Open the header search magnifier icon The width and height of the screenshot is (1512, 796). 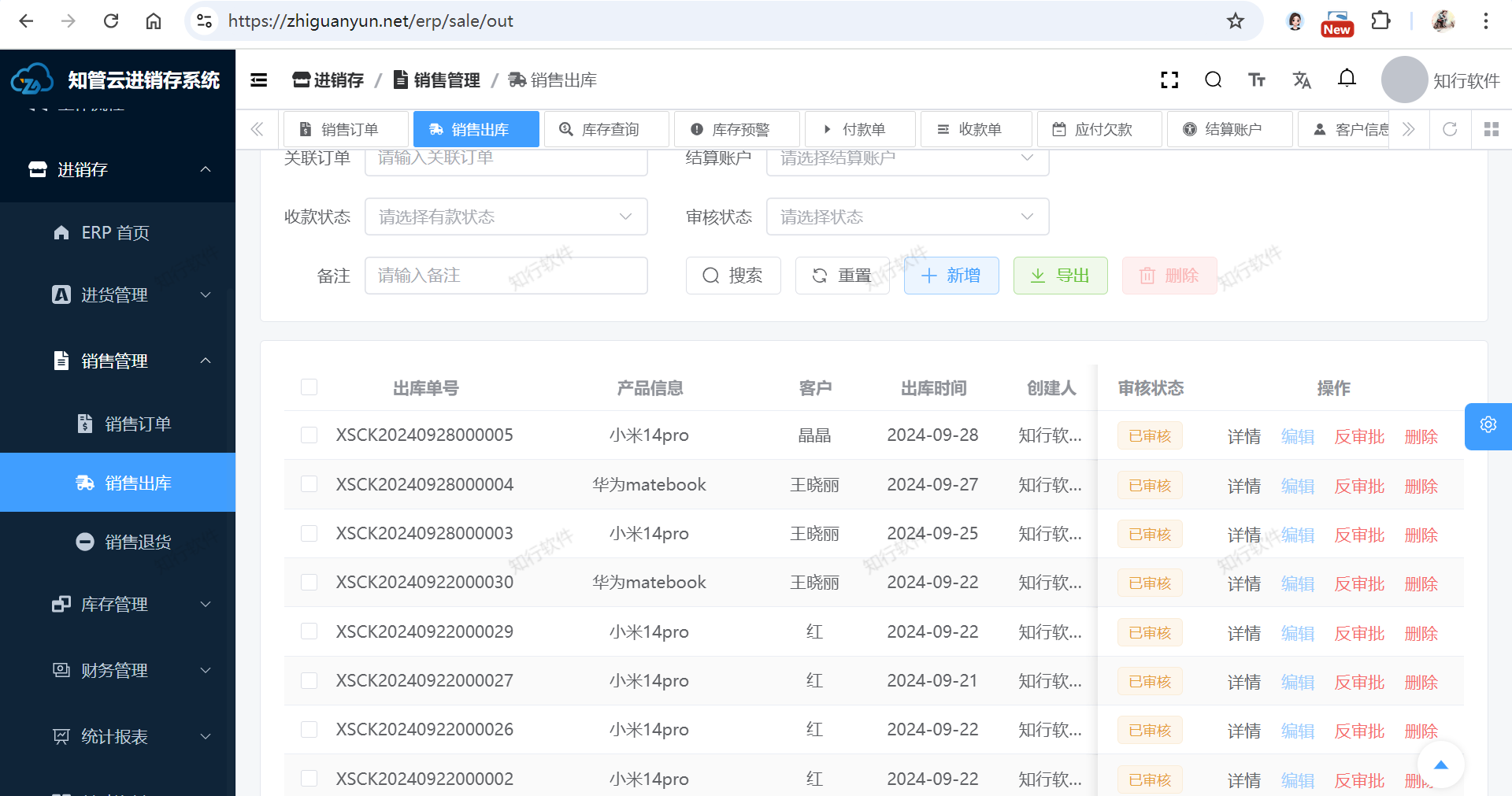pyautogui.click(x=1213, y=80)
